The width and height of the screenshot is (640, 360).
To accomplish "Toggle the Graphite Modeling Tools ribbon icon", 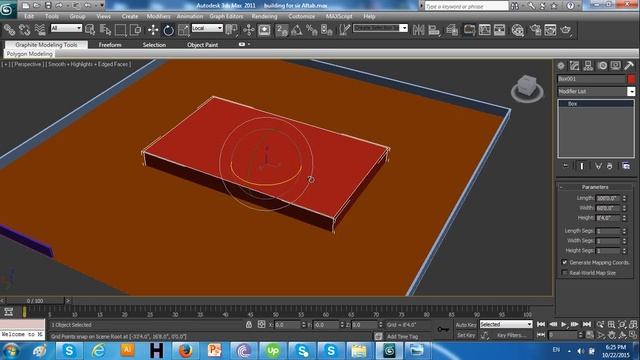I will point(469,30).
